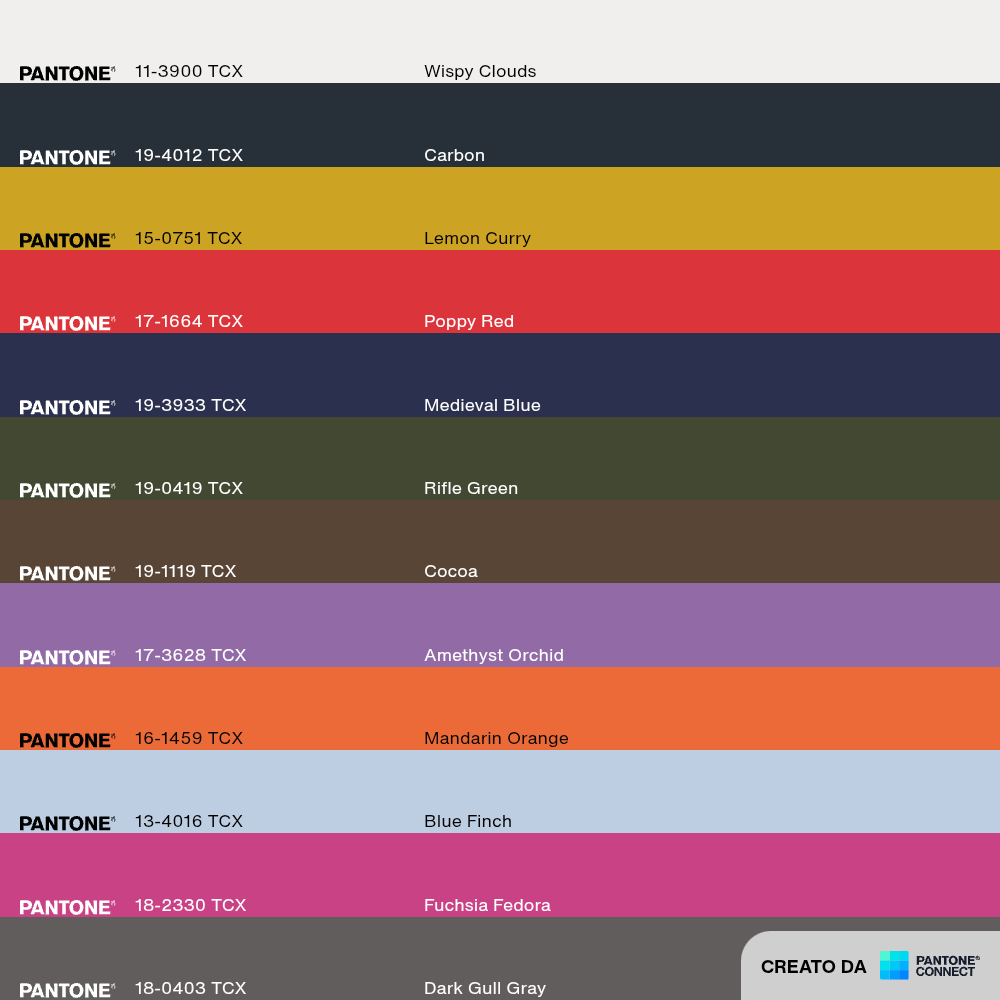Click the code 19-4012 TCX

(189, 155)
